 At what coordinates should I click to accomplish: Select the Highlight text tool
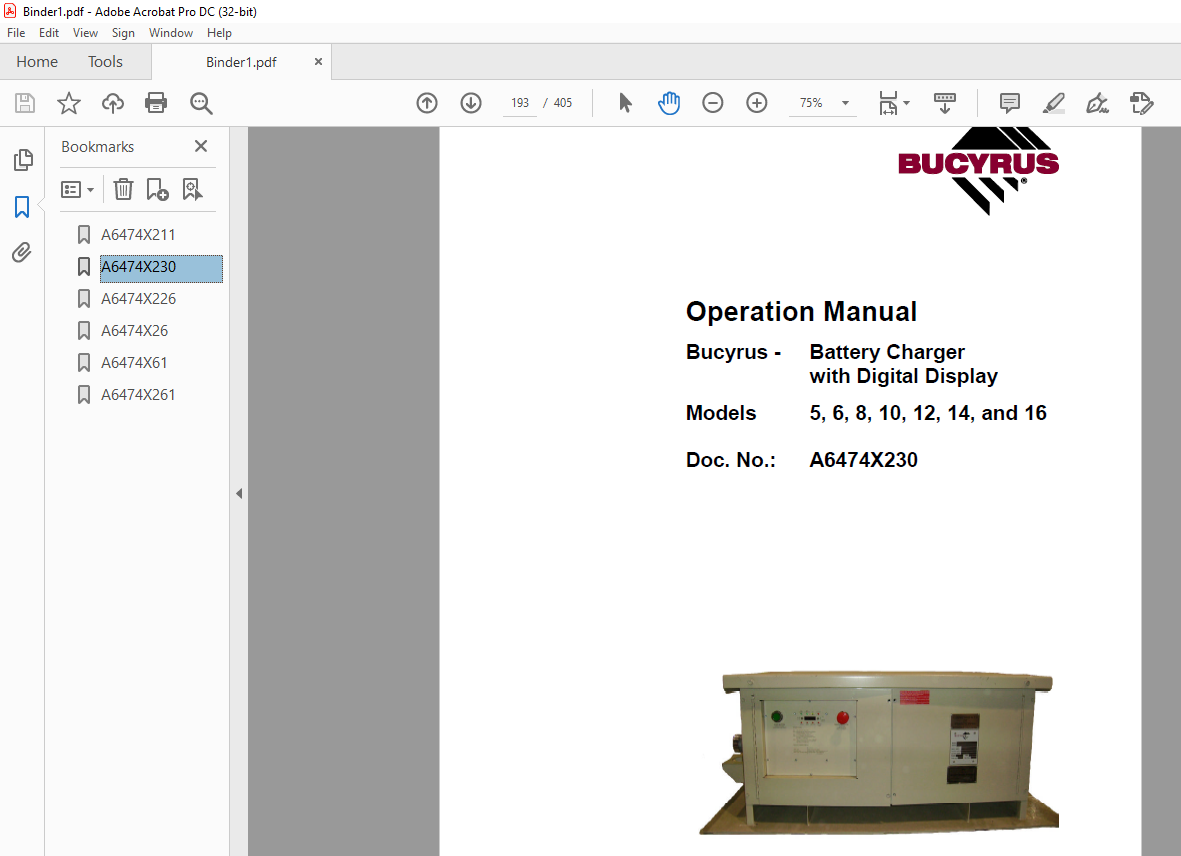click(1054, 103)
